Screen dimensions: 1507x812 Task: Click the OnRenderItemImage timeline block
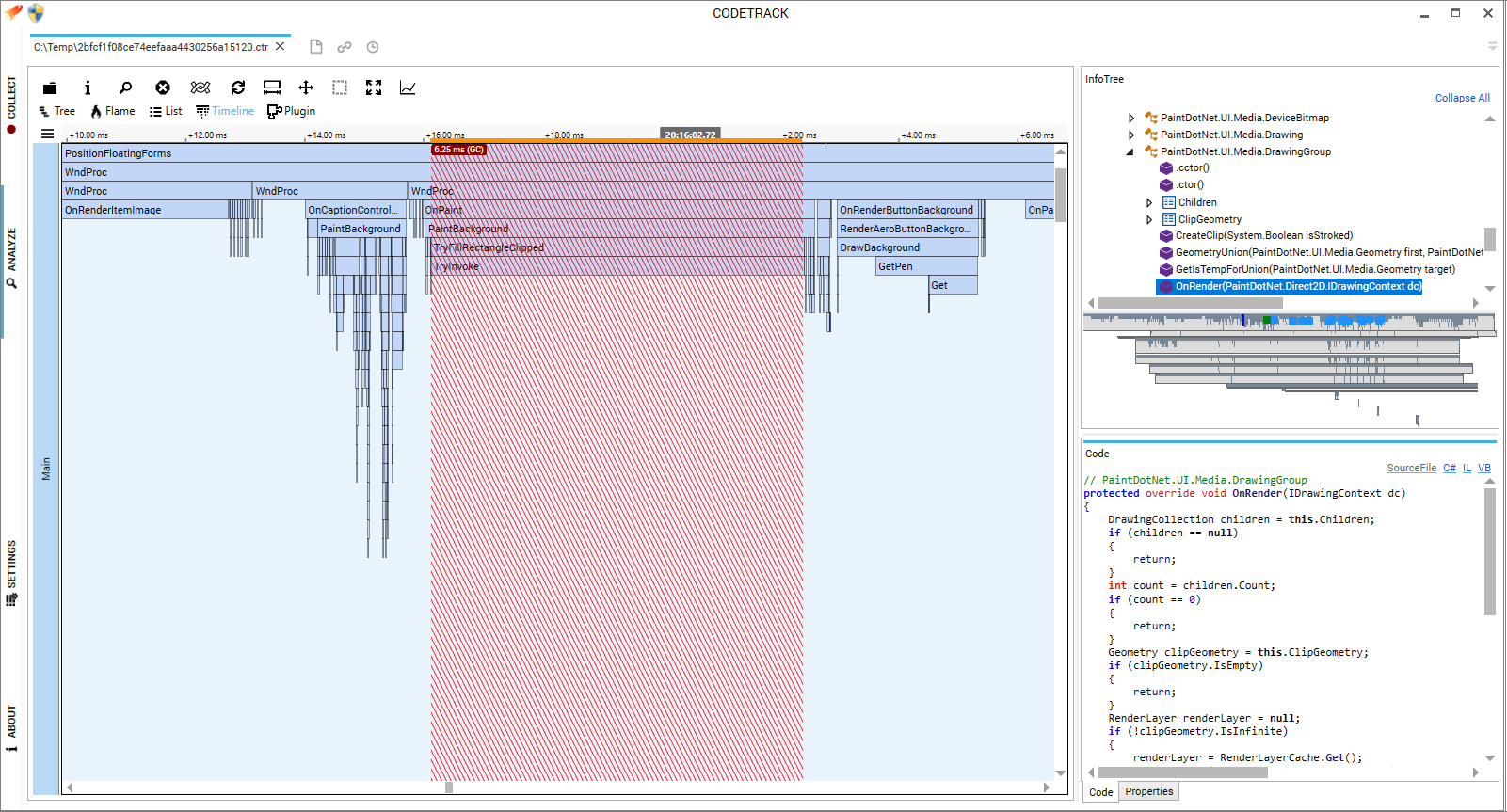[146, 210]
